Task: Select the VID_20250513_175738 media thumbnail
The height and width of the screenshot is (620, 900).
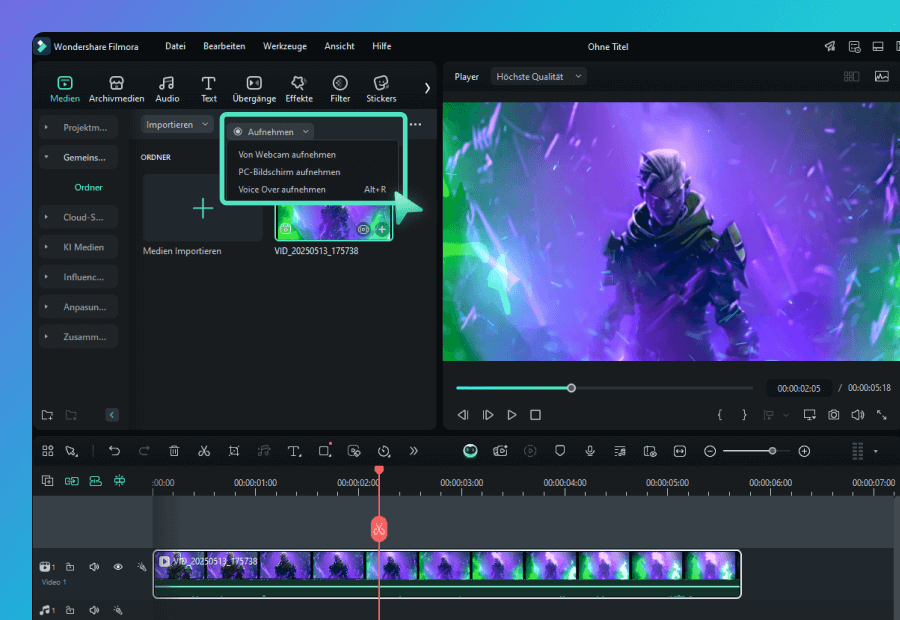Action: pos(333,223)
